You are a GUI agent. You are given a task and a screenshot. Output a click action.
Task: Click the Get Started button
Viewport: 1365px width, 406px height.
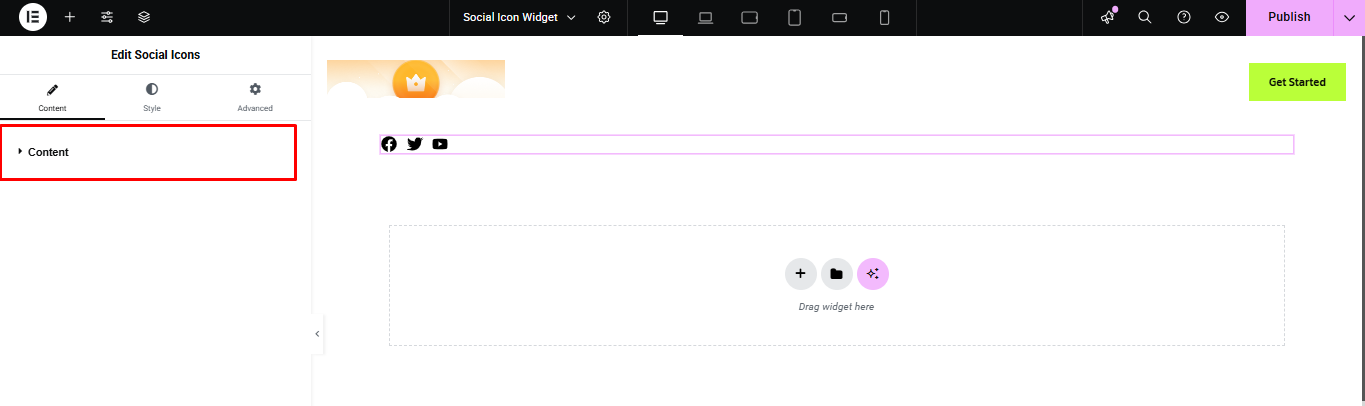[x=1297, y=82]
